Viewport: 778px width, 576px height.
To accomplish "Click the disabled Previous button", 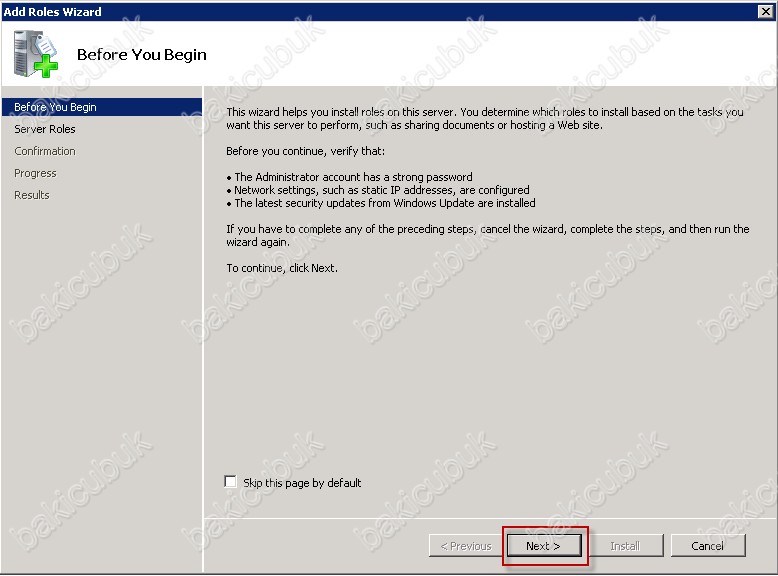I will pos(466,546).
